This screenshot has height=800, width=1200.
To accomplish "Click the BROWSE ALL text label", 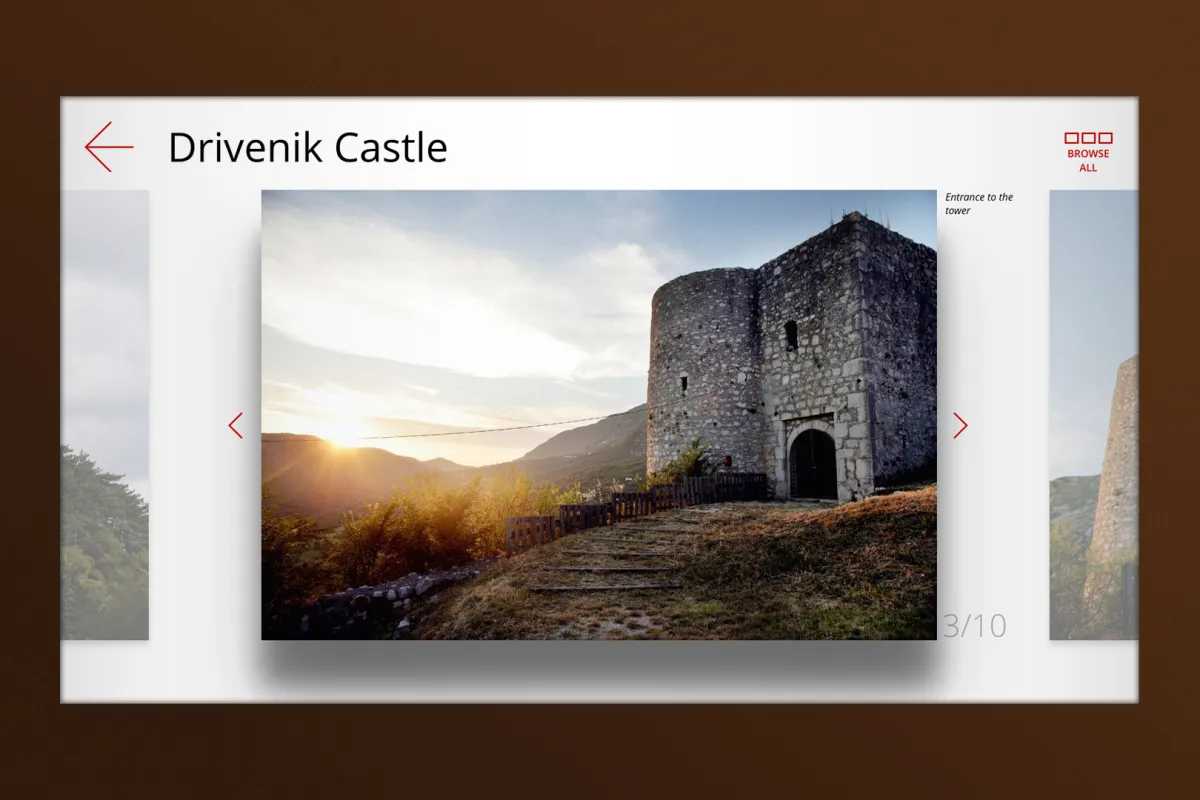I will [x=1088, y=161].
